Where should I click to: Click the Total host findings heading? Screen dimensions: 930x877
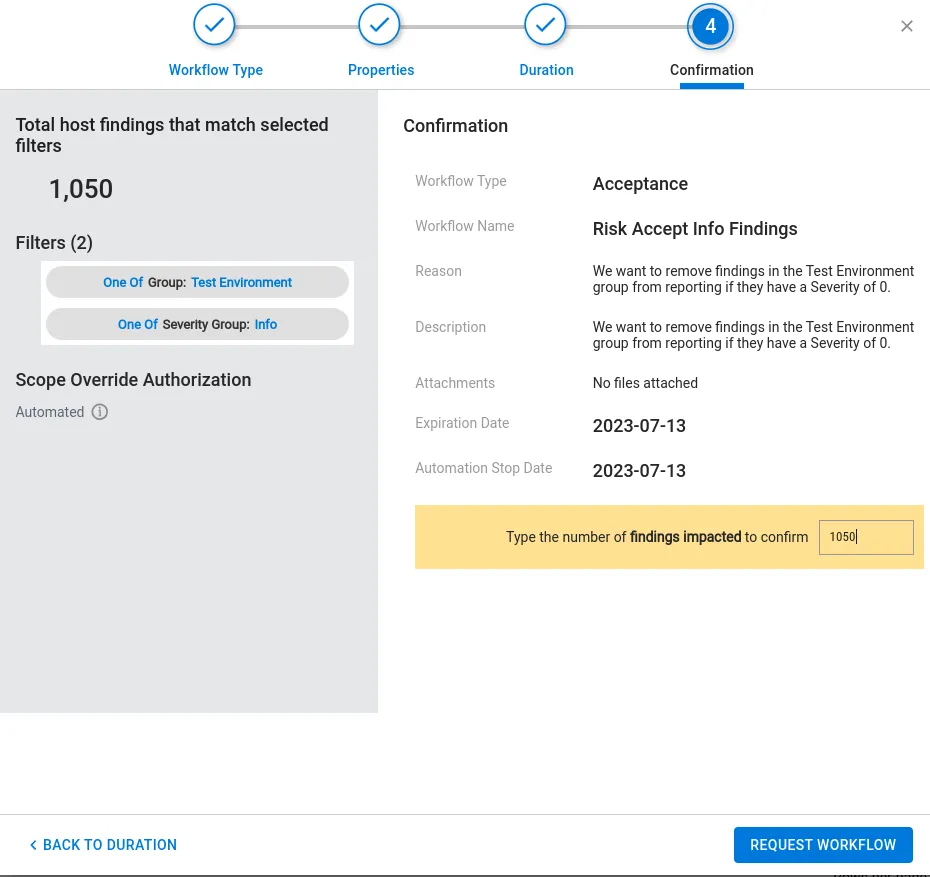pyautogui.click(x=172, y=135)
